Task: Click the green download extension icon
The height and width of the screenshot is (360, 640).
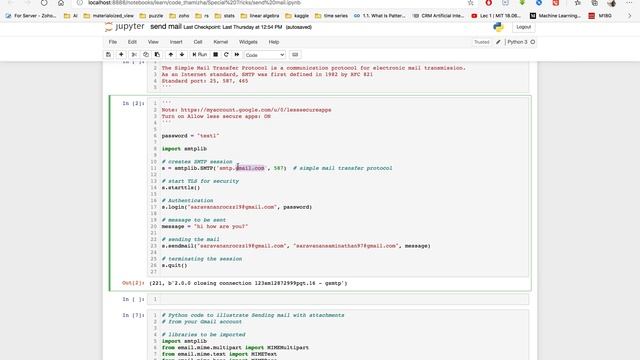Action: [x=522, y=3]
